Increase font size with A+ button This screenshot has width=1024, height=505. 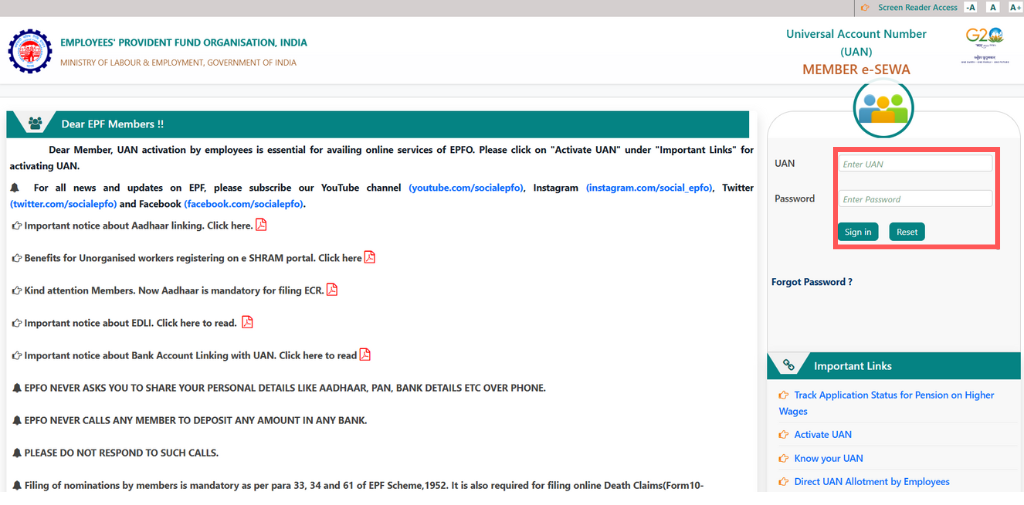click(x=1014, y=7)
